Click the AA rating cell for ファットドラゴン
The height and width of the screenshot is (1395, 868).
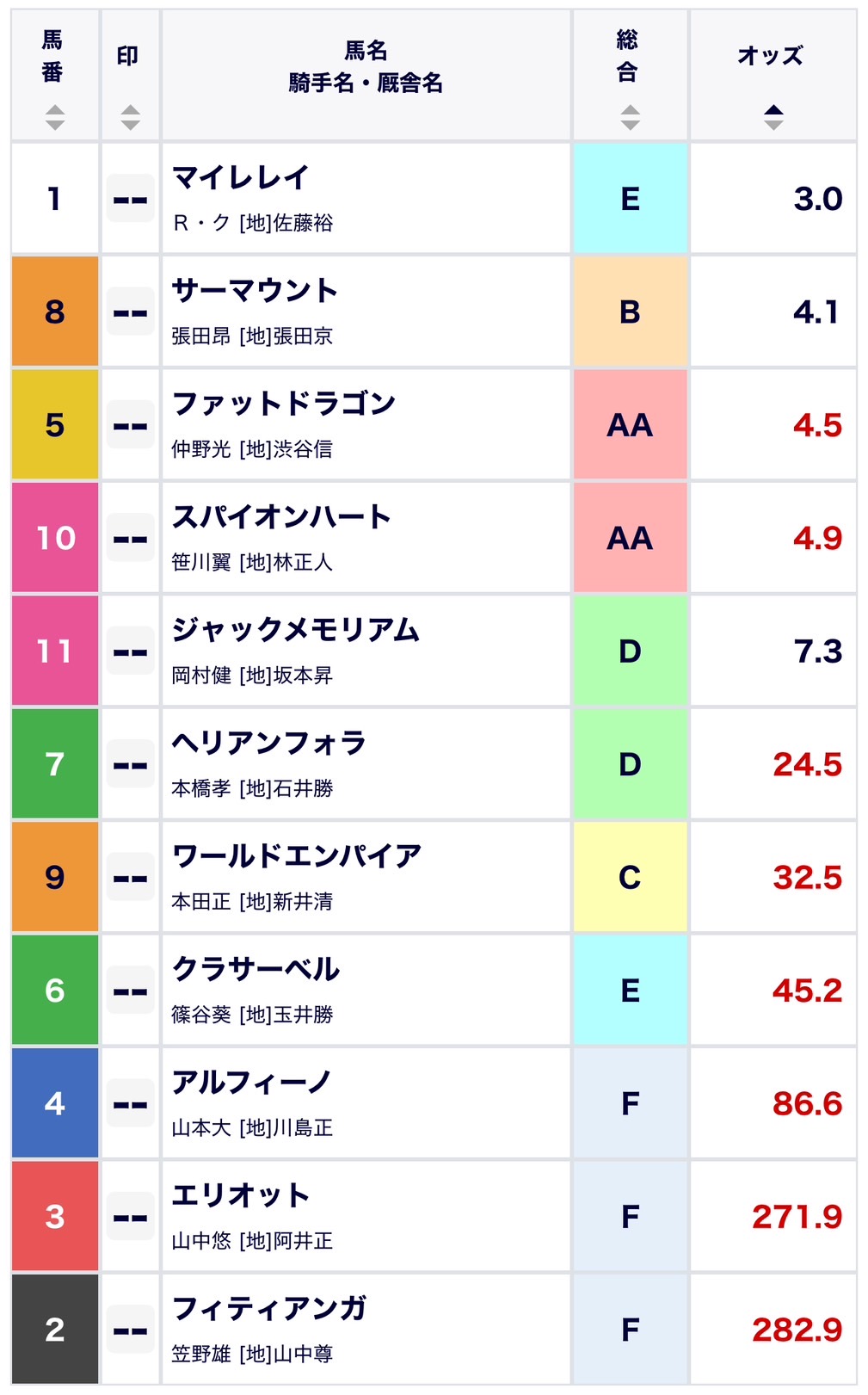(630, 425)
